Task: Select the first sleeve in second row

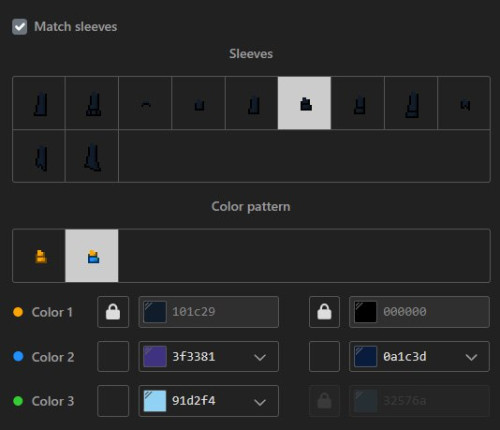Action: click(39, 156)
